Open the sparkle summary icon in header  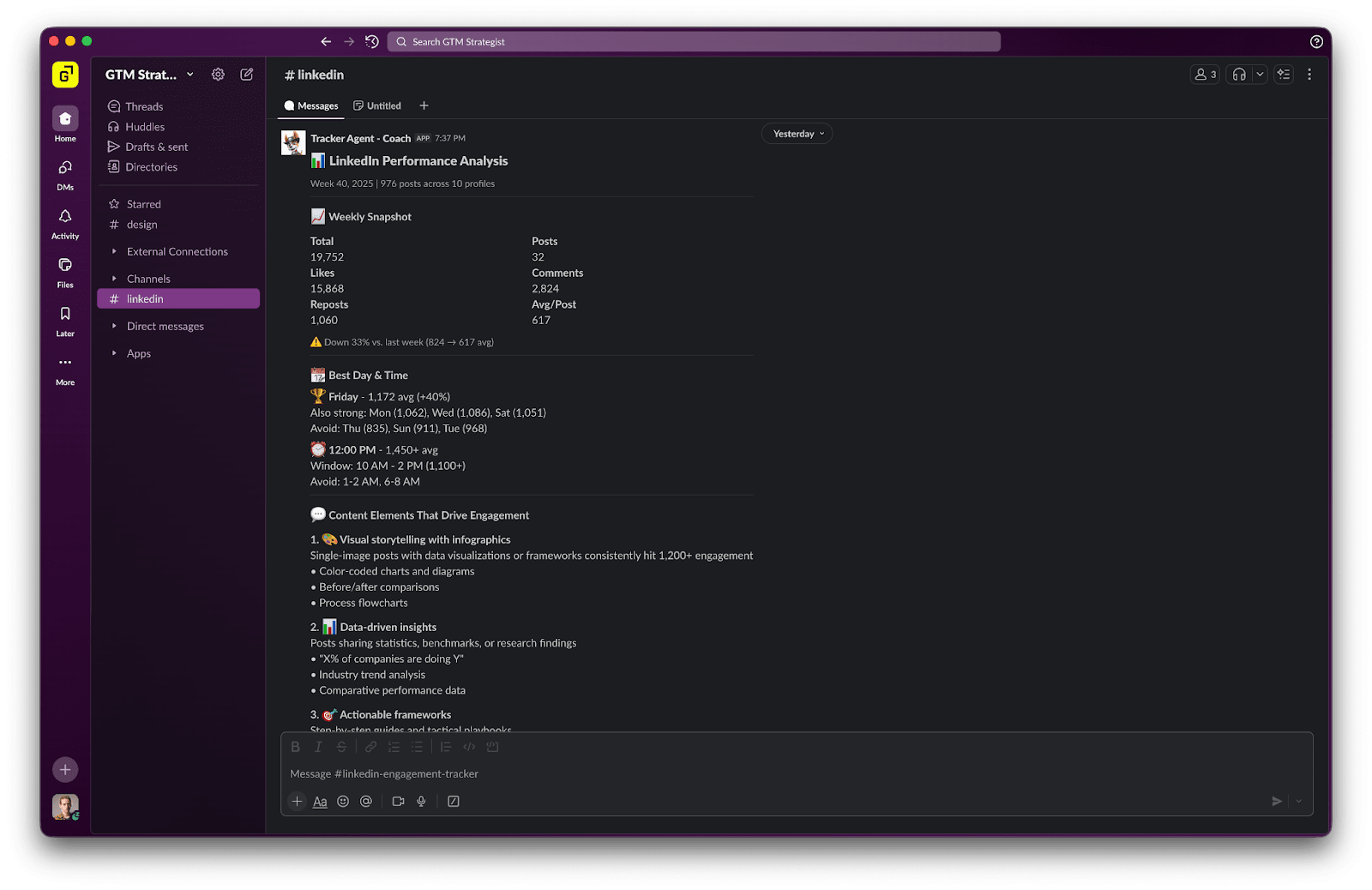coord(1284,75)
